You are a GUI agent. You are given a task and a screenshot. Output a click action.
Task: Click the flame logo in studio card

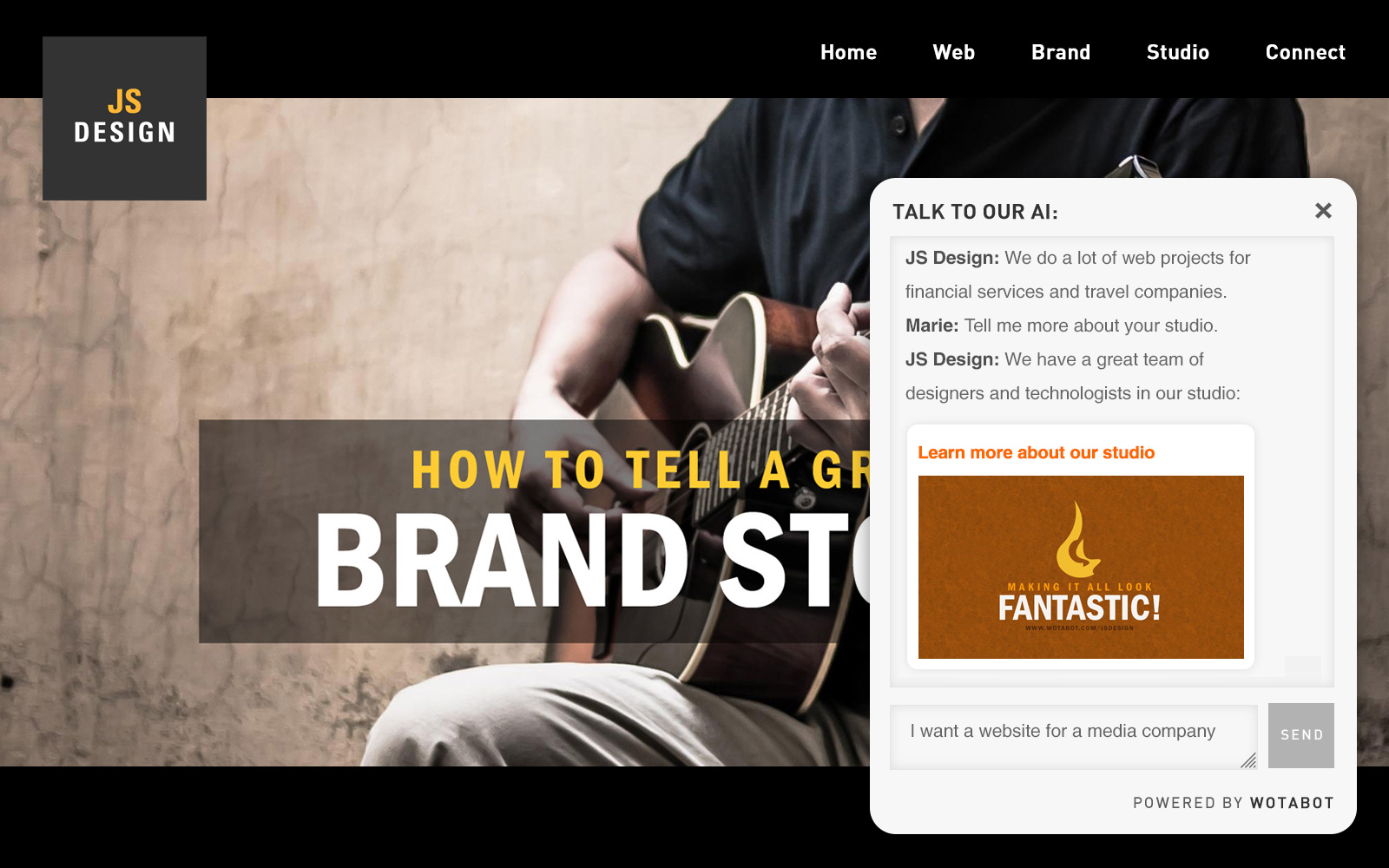1078,540
